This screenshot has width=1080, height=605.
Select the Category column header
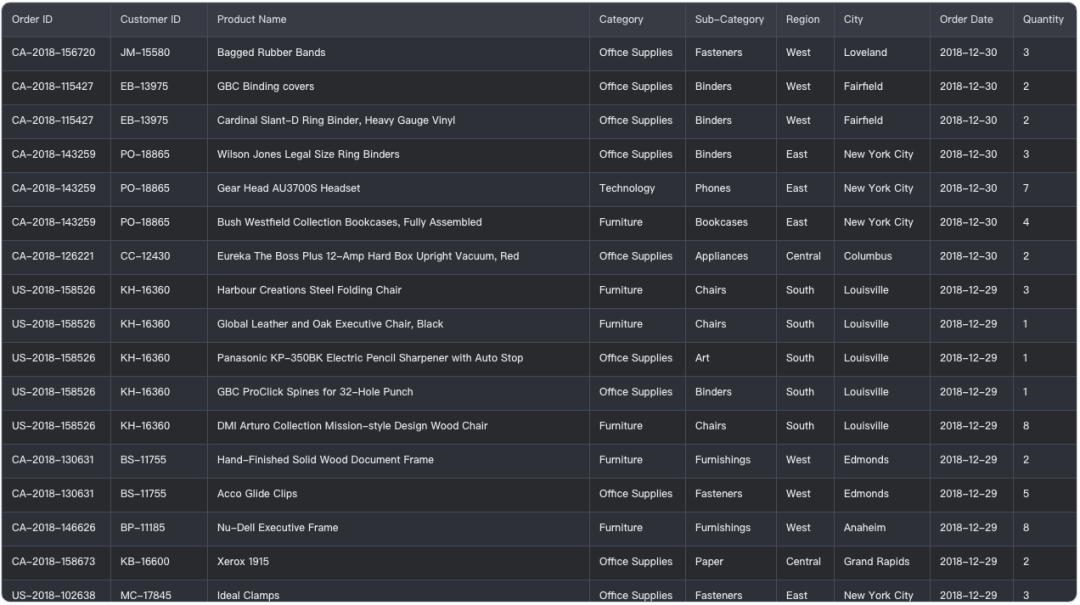[621, 19]
